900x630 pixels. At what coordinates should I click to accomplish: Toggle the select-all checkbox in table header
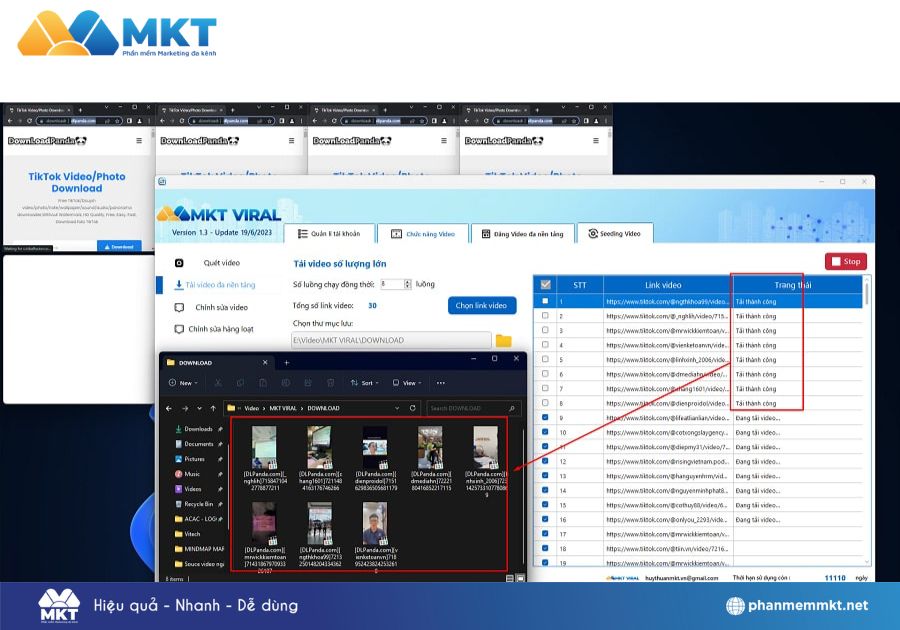(545, 285)
